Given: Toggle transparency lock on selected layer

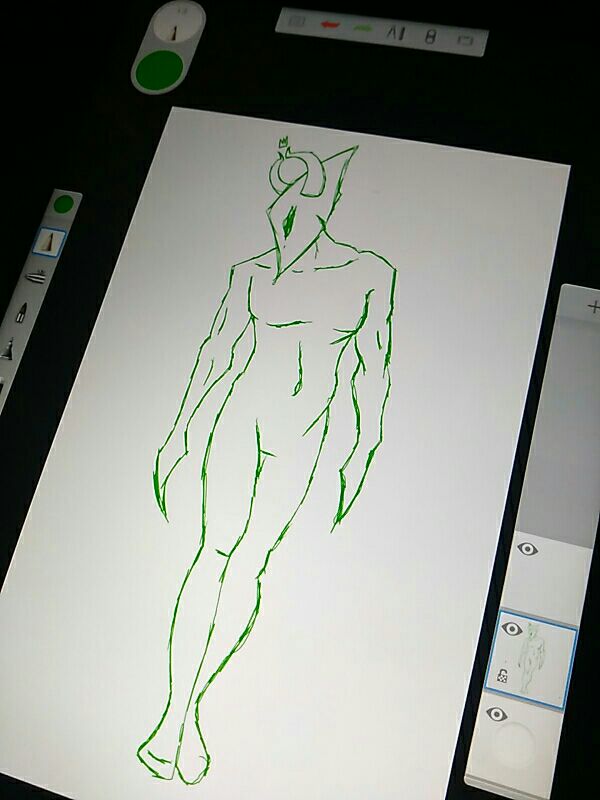Looking at the screenshot, I should [502, 676].
